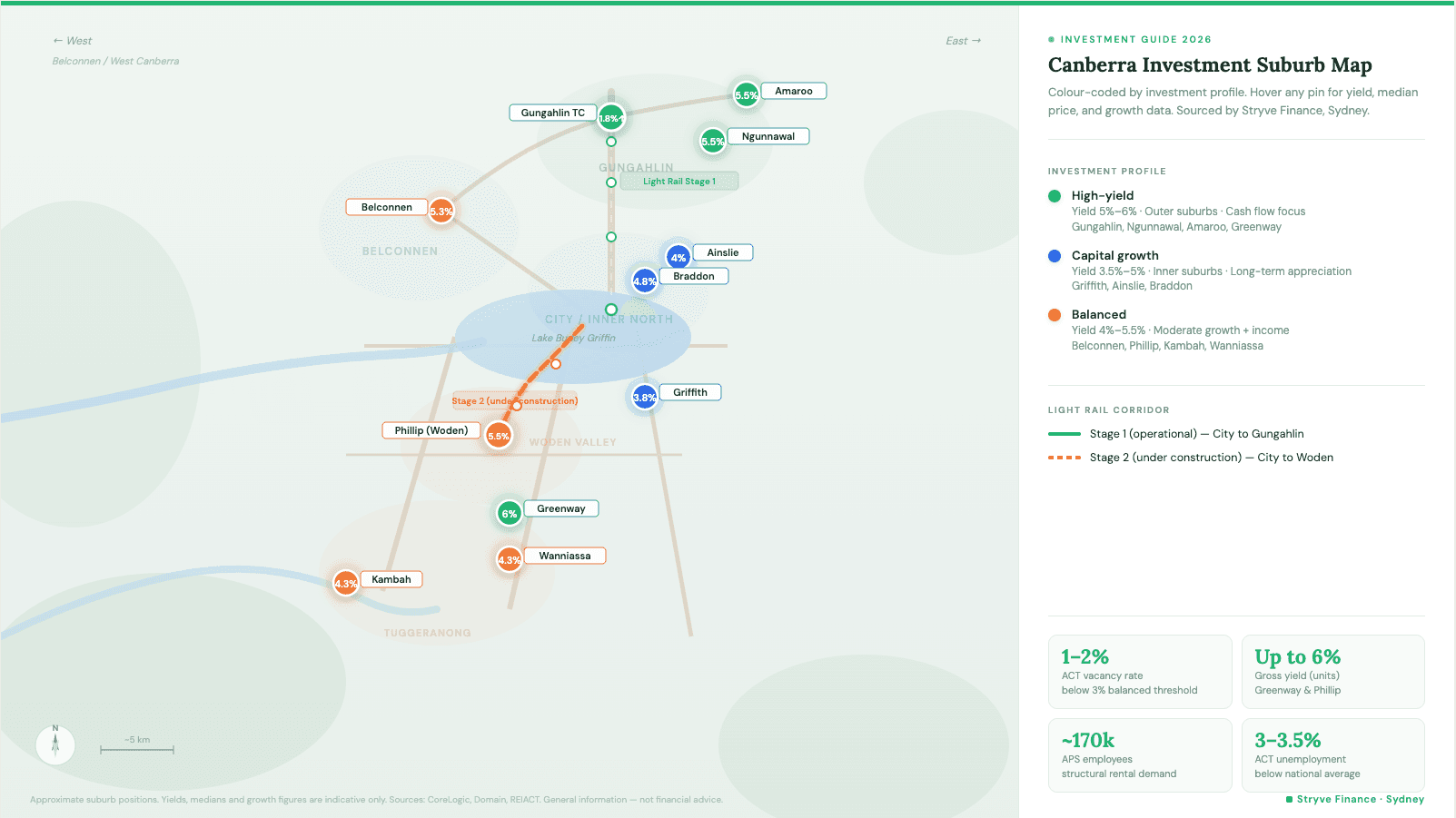Open the Ngunnawal 5.5% pin
The image size is (1456, 818).
click(x=713, y=141)
